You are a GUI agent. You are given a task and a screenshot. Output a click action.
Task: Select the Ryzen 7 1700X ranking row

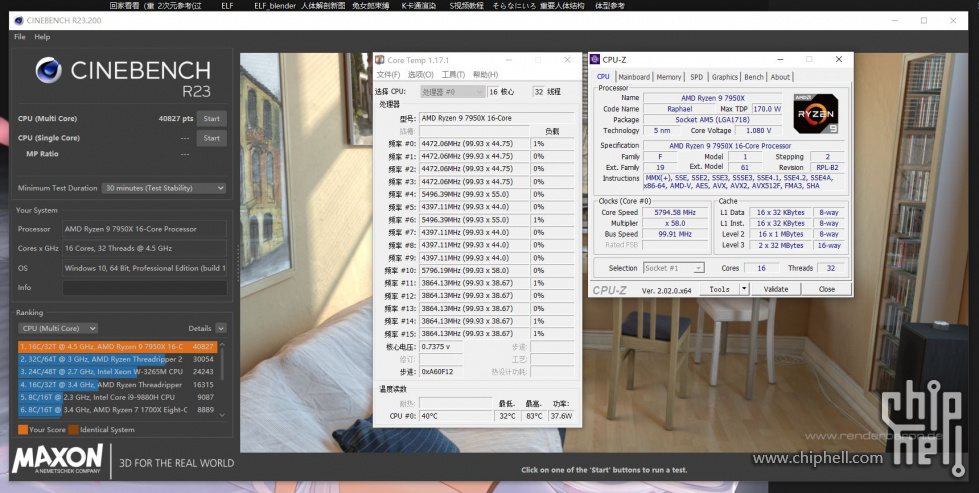pyautogui.click(x=117, y=410)
